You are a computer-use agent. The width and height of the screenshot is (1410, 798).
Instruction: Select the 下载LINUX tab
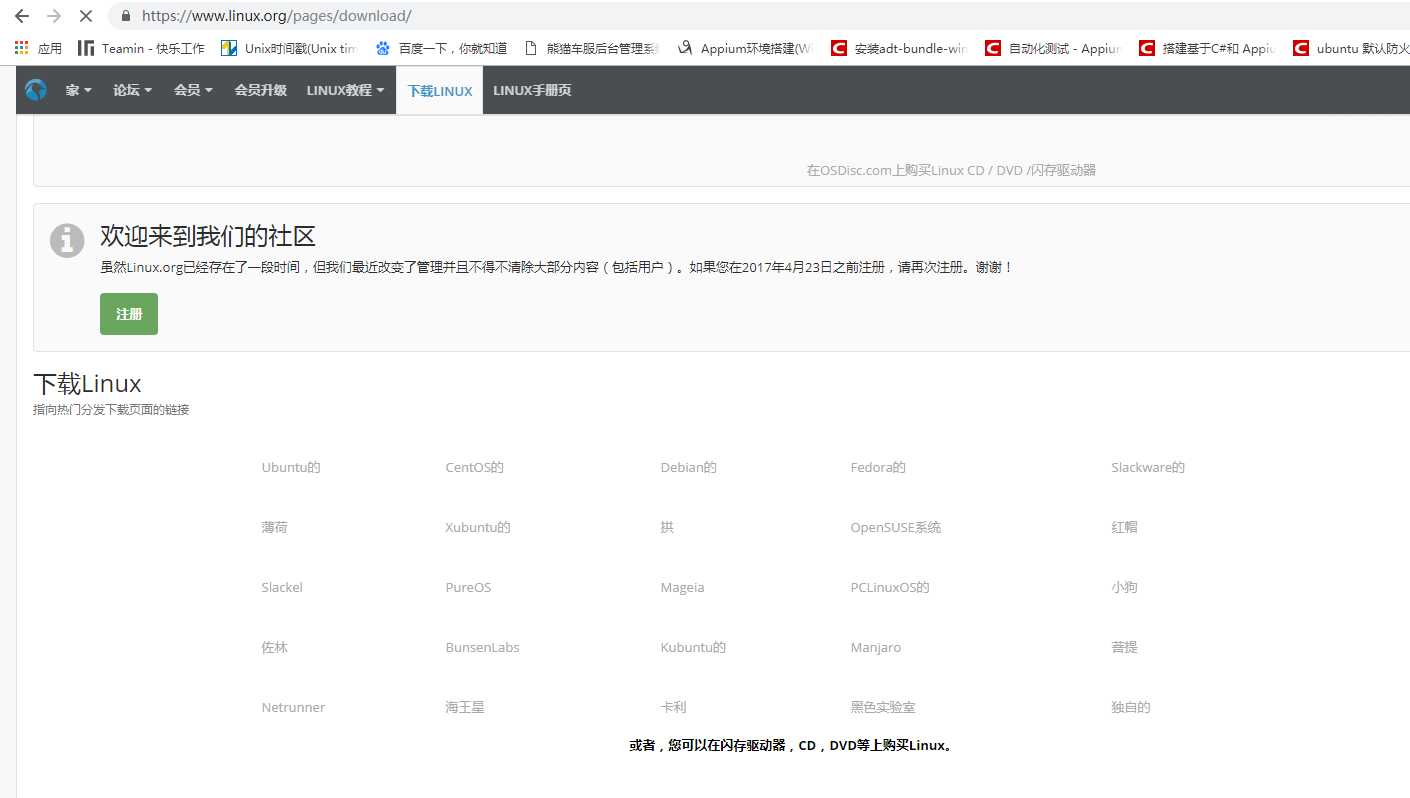[440, 90]
